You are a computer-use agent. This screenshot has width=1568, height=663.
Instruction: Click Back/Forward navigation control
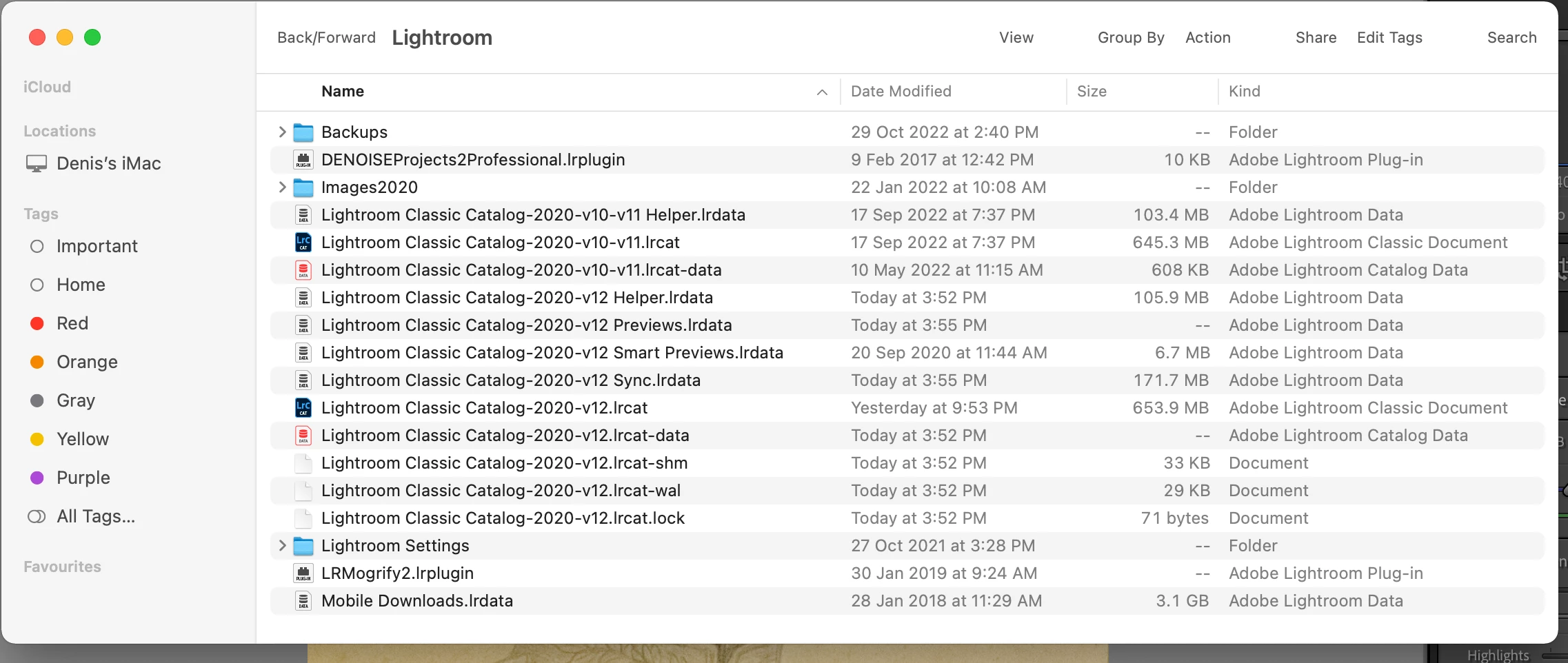pyautogui.click(x=326, y=38)
